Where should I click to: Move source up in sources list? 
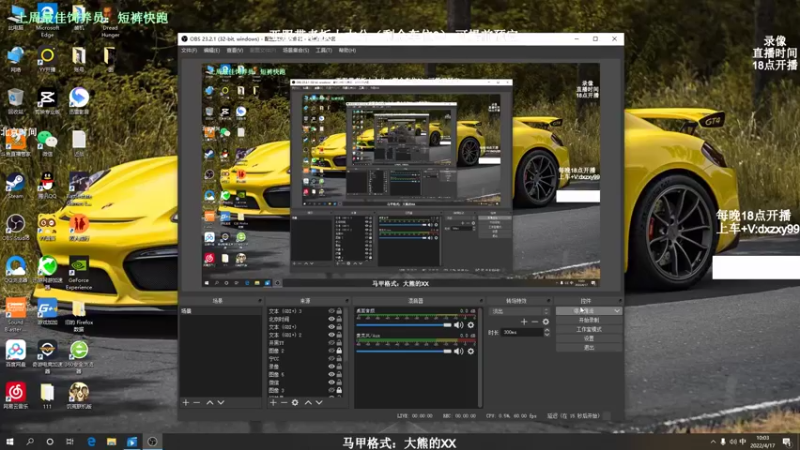point(308,403)
